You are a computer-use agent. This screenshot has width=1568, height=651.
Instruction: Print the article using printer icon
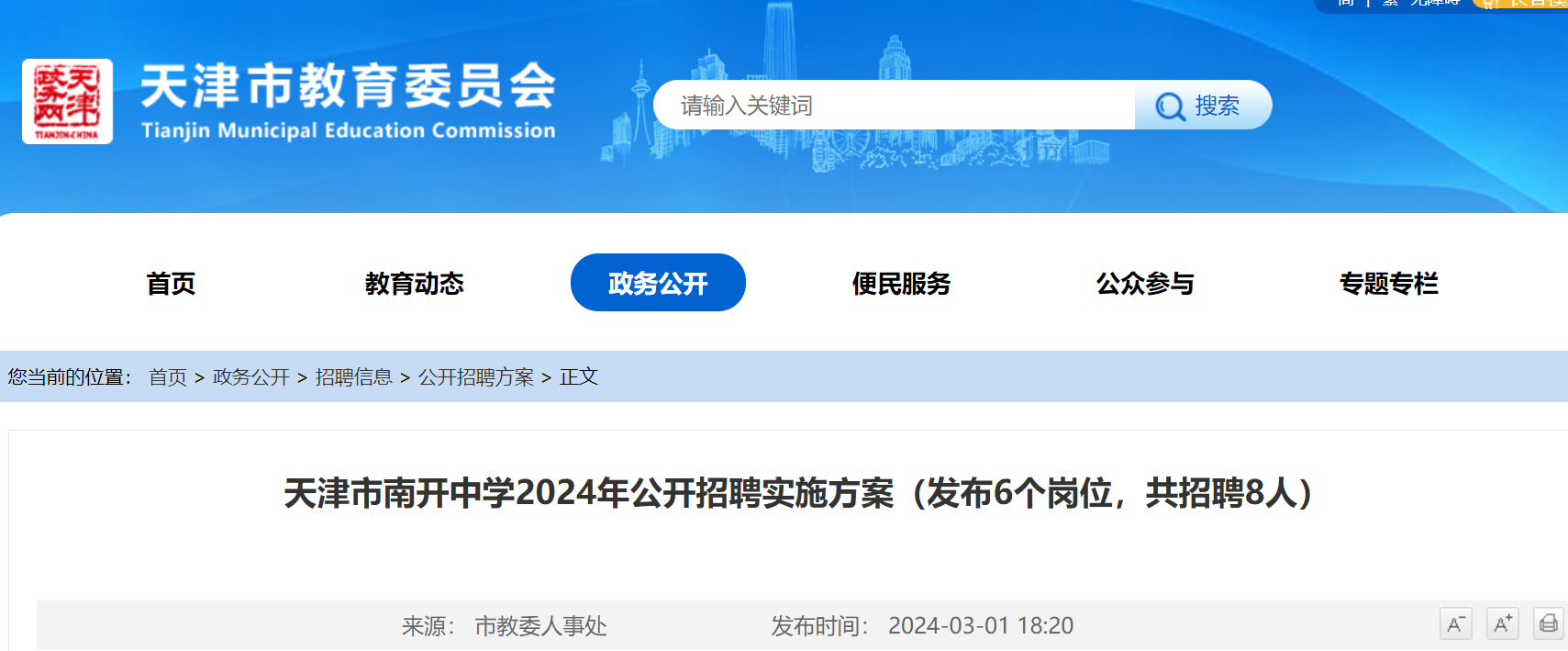[1549, 624]
